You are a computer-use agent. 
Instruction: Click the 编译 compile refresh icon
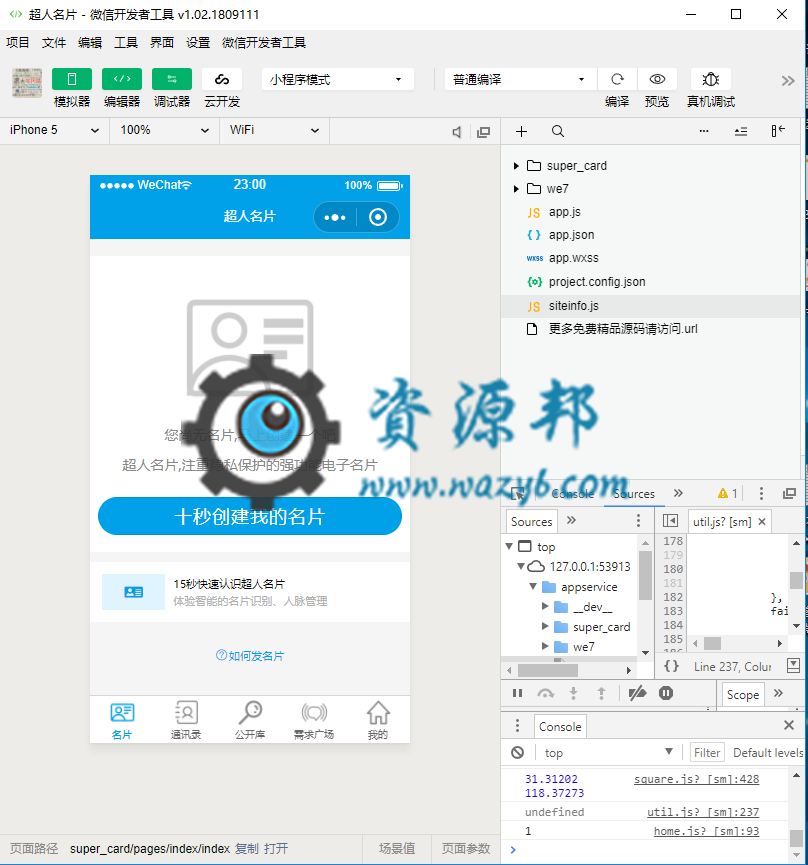click(617, 79)
